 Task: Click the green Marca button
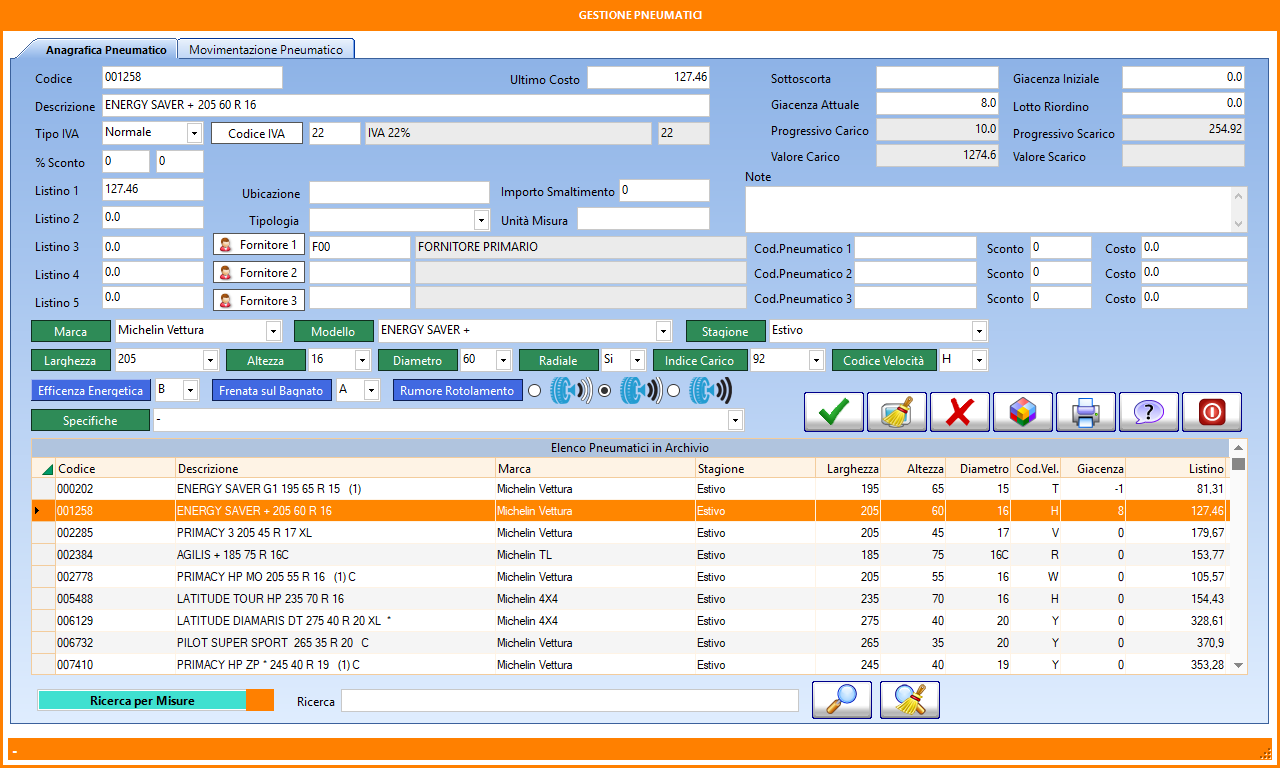(71, 331)
